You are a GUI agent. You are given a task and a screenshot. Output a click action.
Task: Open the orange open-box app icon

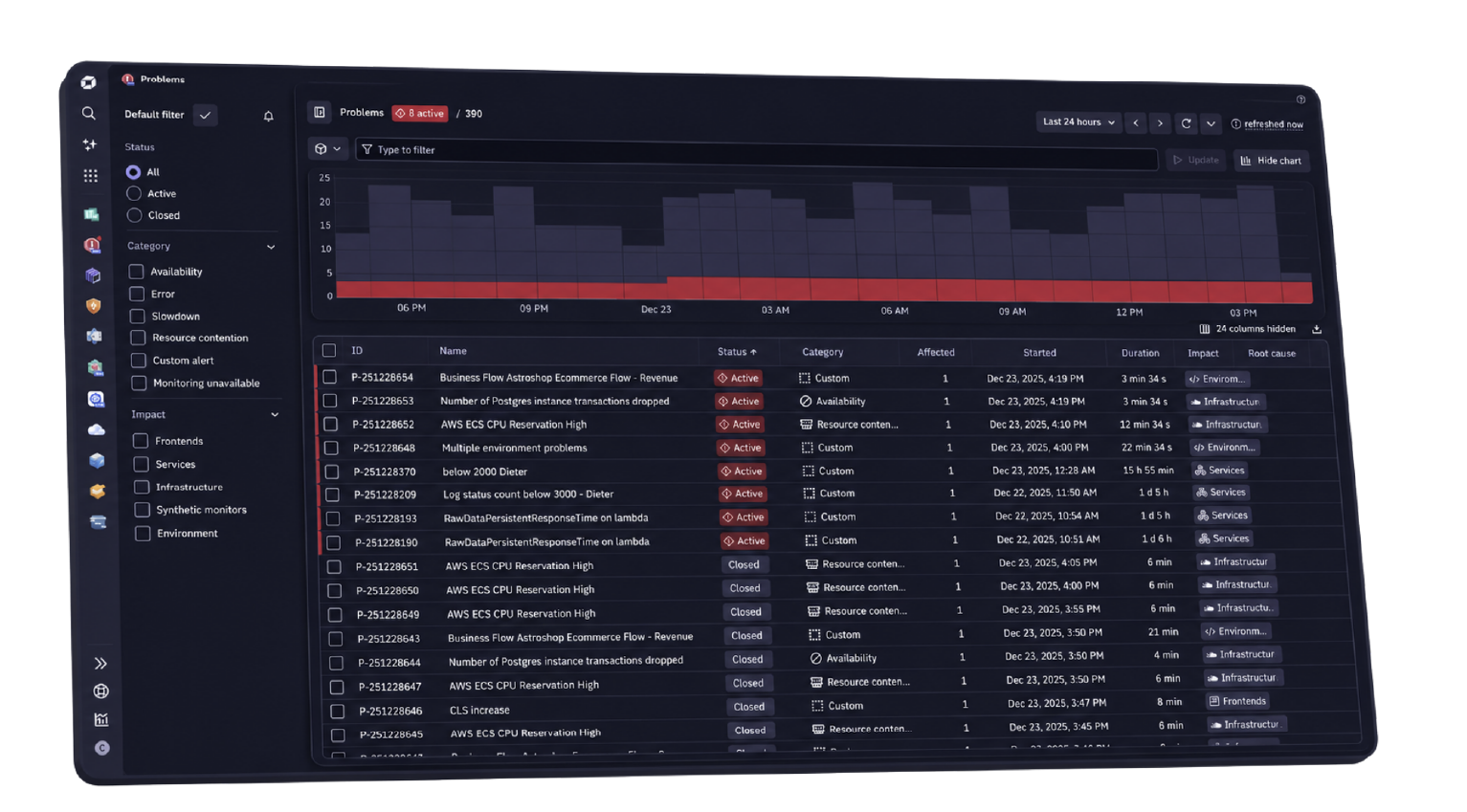tap(97, 491)
